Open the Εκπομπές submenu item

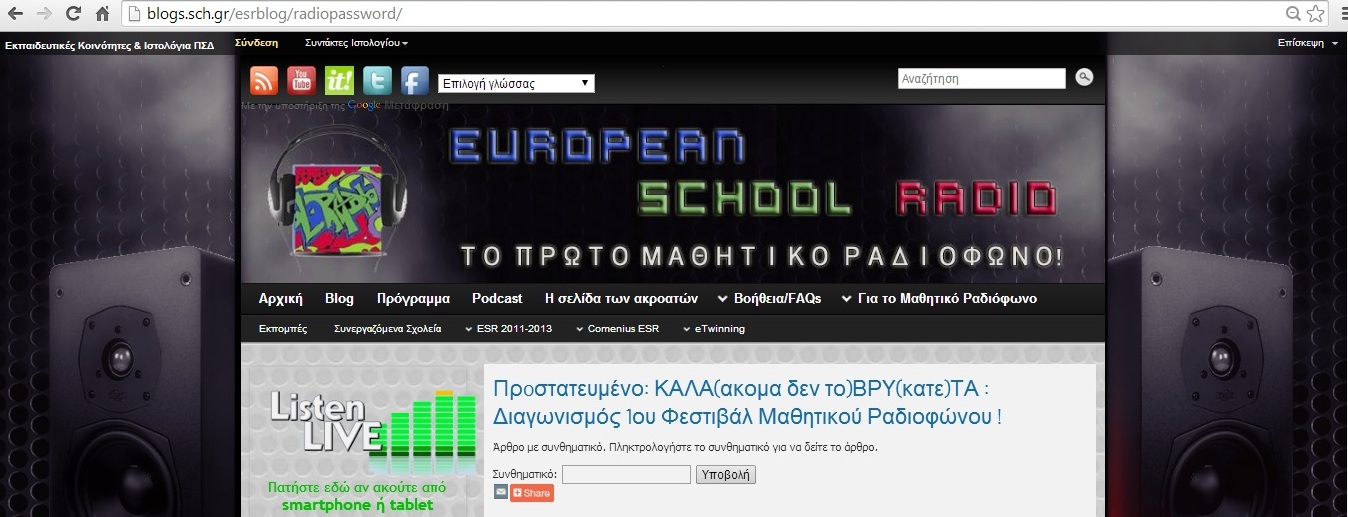pyautogui.click(x=283, y=328)
